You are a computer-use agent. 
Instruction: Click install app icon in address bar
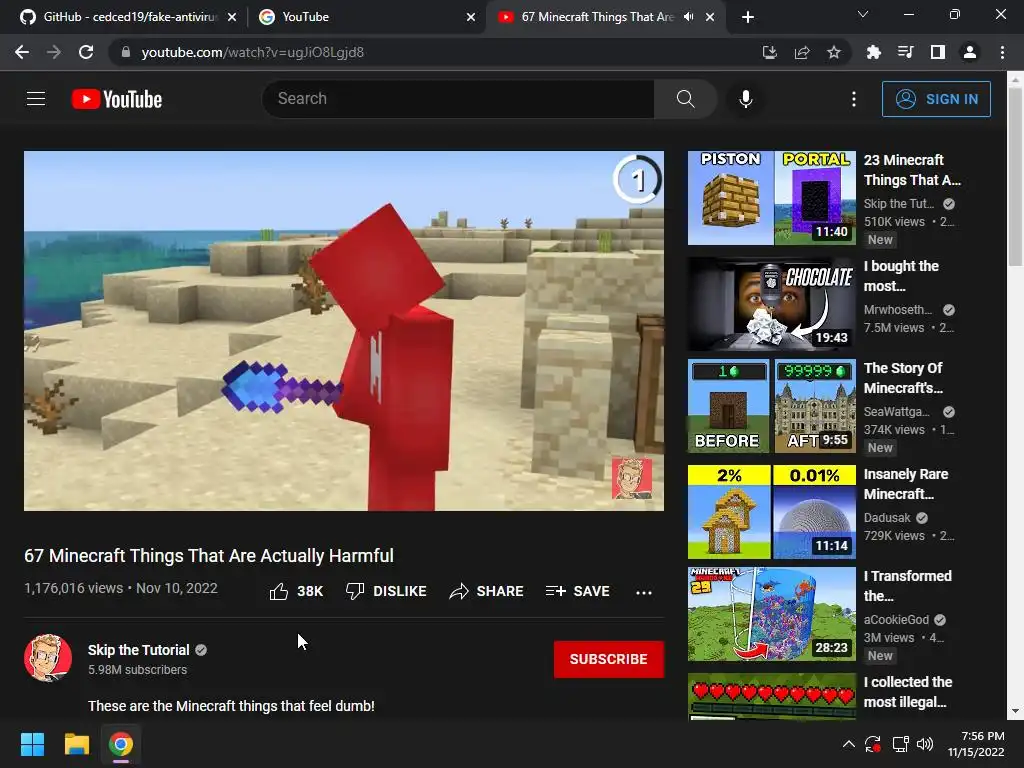tap(770, 52)
